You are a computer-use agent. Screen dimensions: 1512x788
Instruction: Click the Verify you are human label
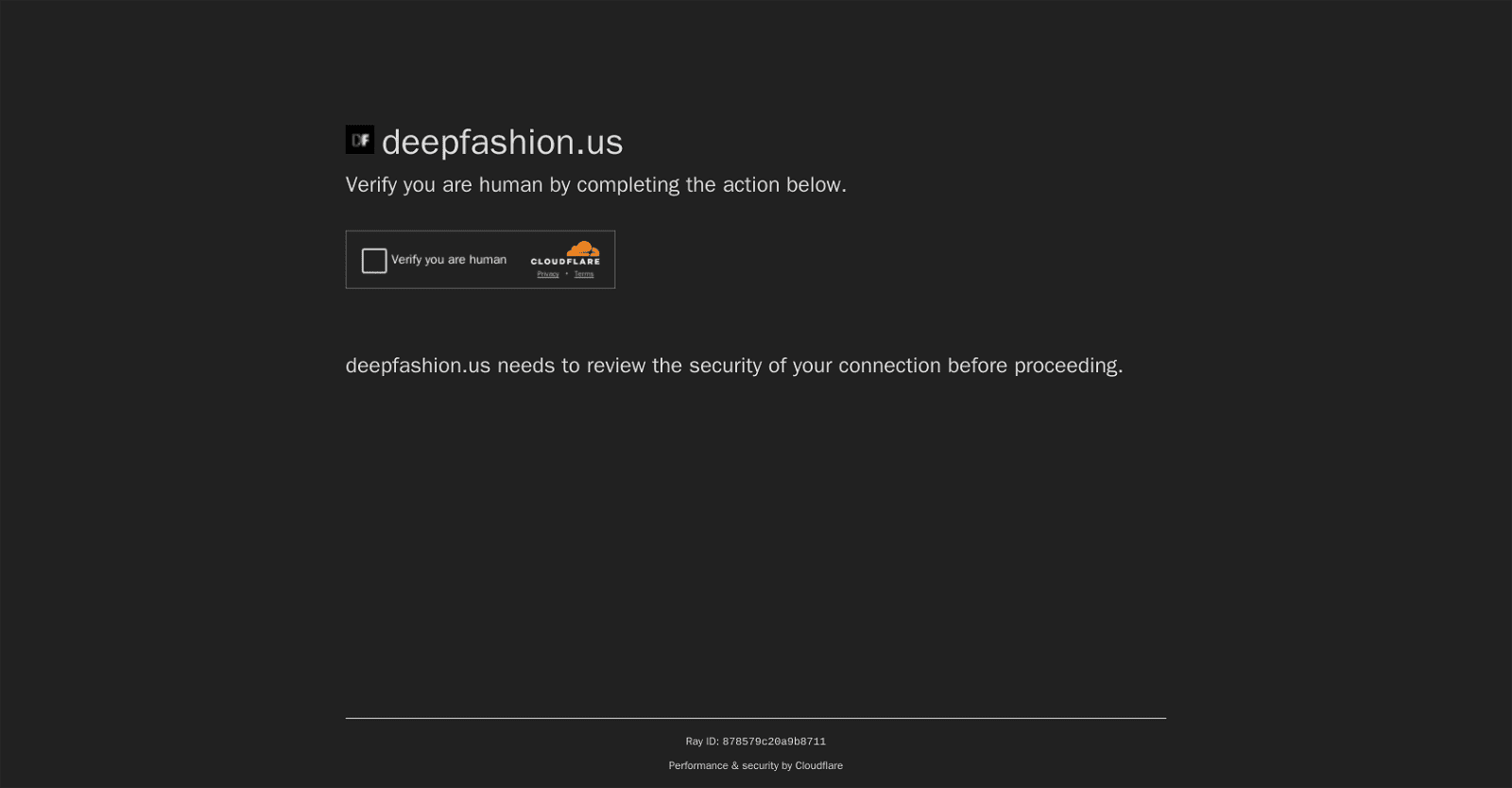click(449, 259)
